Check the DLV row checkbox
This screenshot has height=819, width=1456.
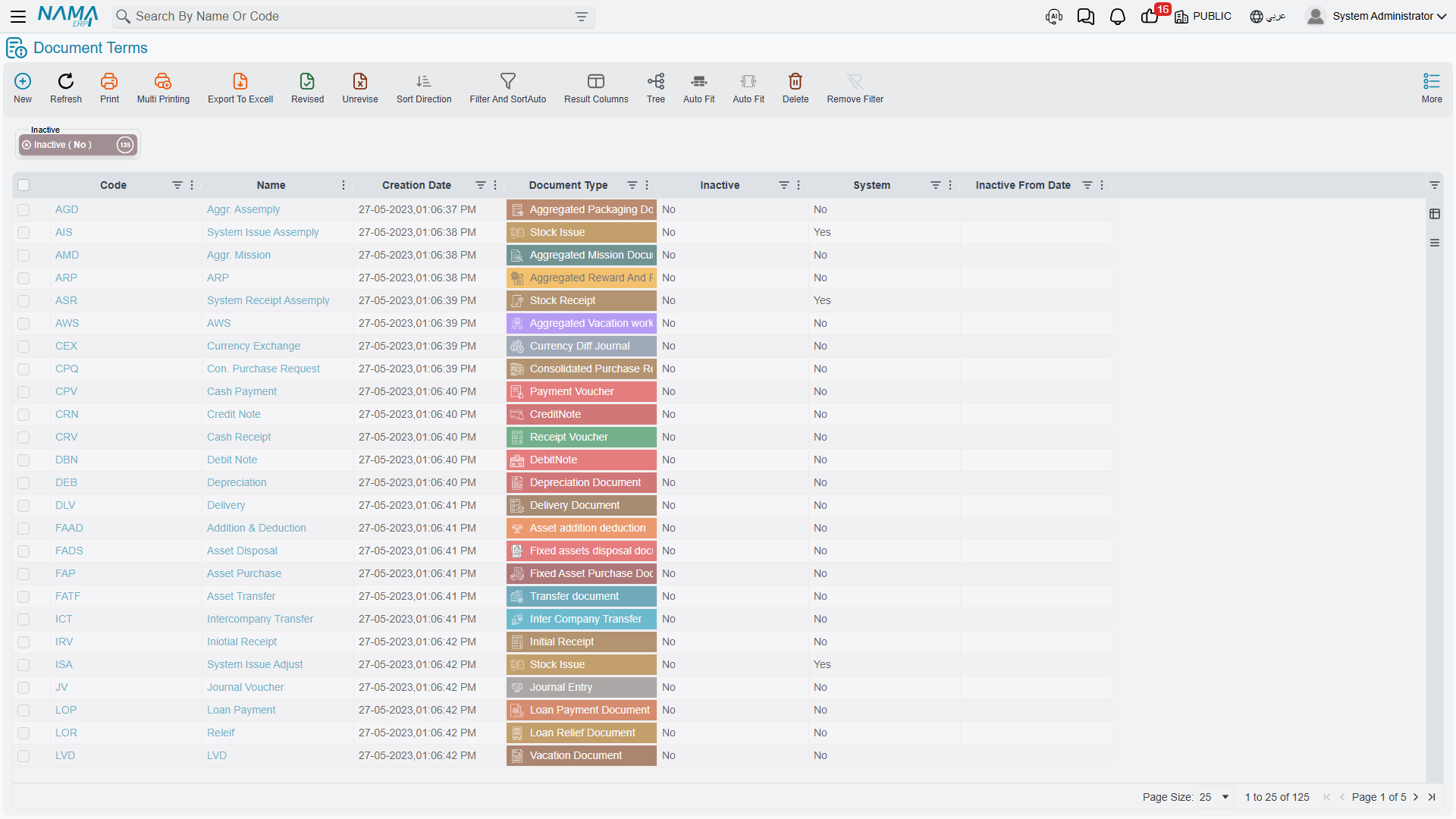click(24, 506)
